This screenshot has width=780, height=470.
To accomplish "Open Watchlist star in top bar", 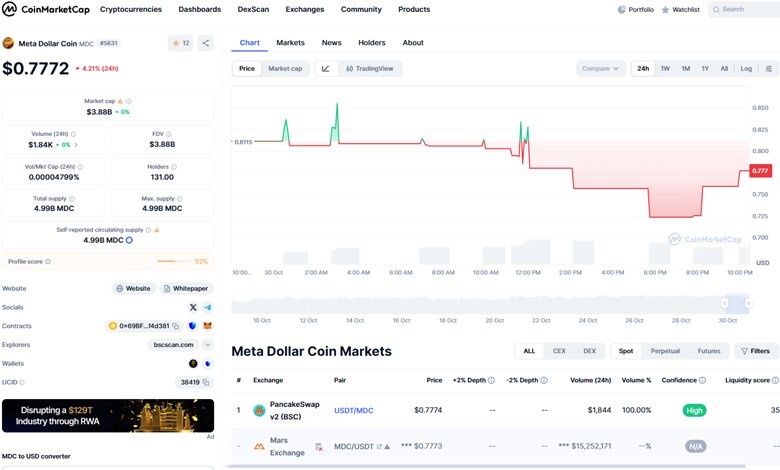I will tap(665, 9).
